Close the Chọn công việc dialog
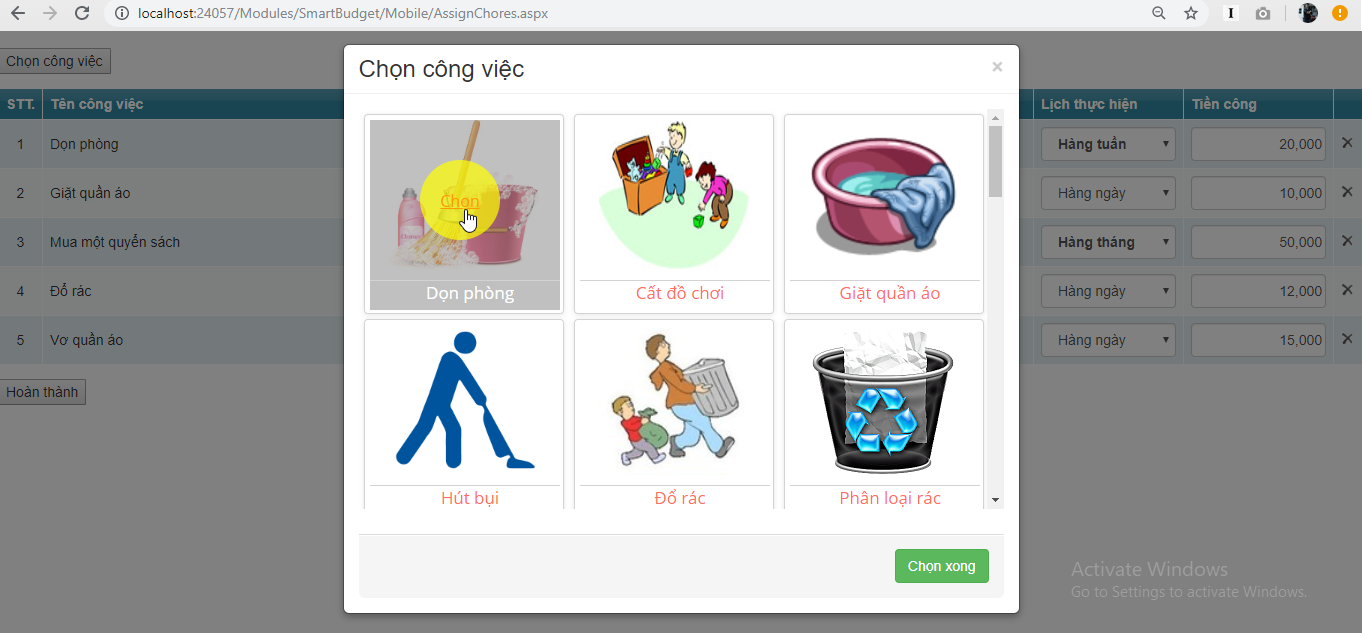1362x633 pixels. (x=997, y=67)
